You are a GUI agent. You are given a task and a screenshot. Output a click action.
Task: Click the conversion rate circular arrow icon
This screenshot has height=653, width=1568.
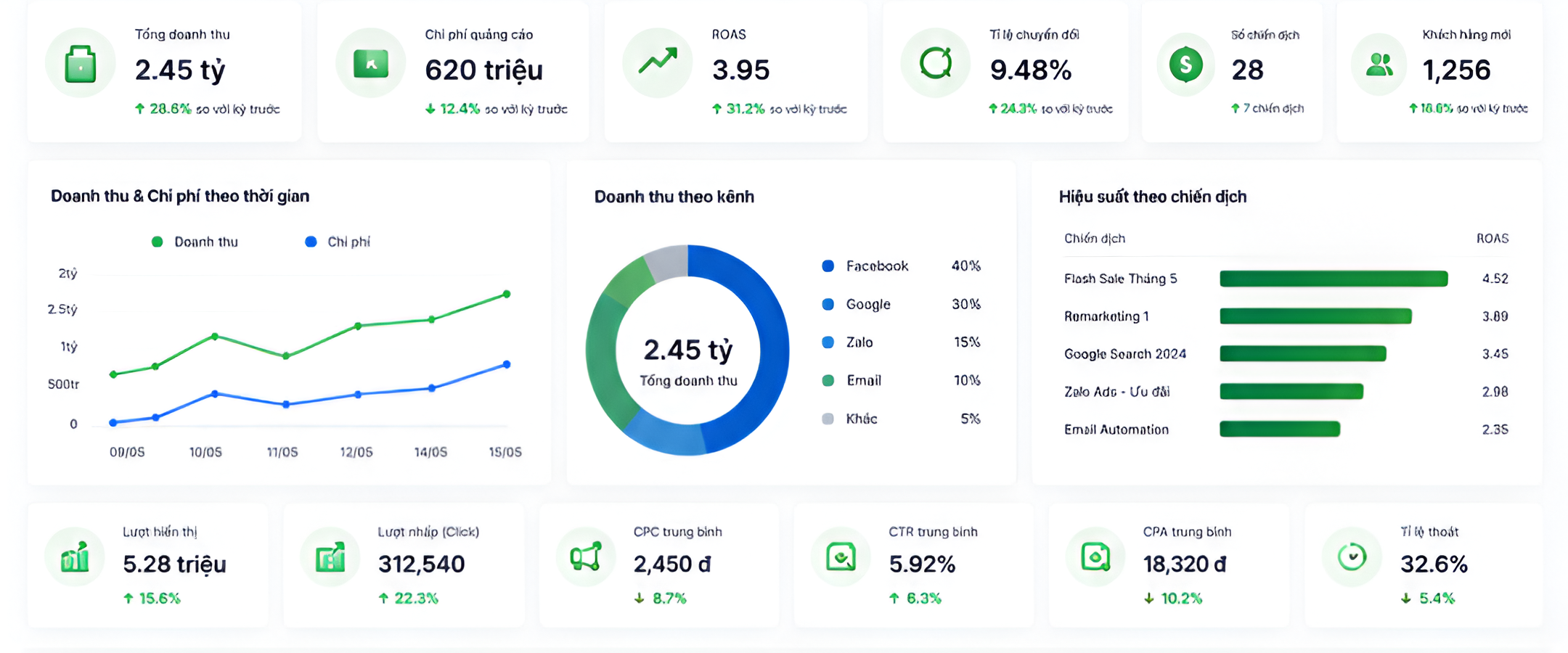[936, 63]
